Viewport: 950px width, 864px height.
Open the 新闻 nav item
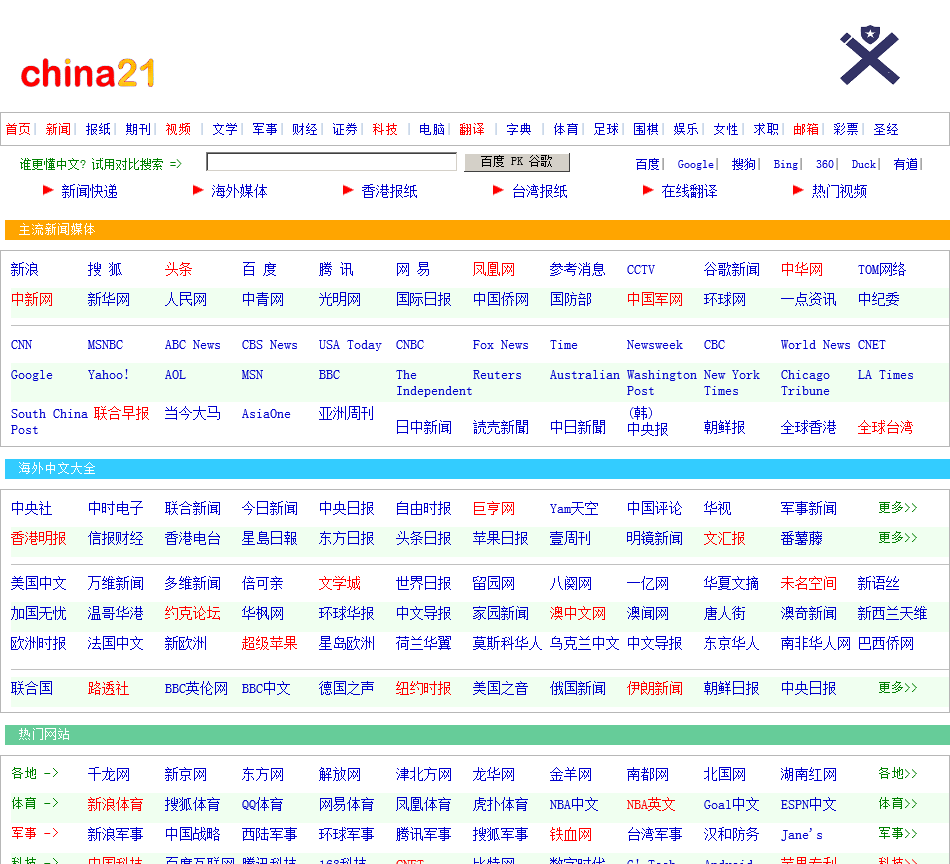tap(58, 129)
